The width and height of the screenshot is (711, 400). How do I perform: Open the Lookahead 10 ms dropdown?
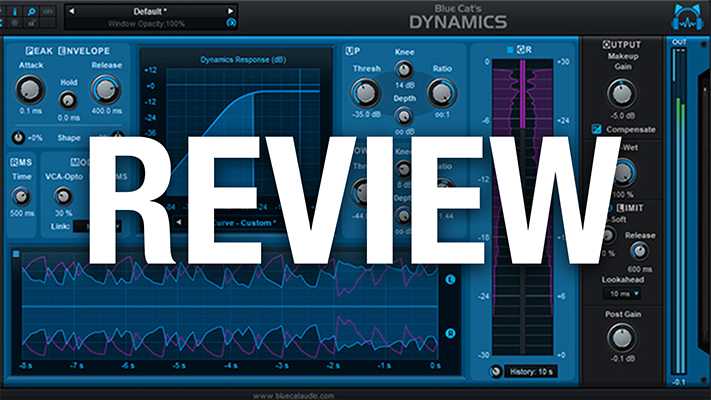tap(619, 295)
